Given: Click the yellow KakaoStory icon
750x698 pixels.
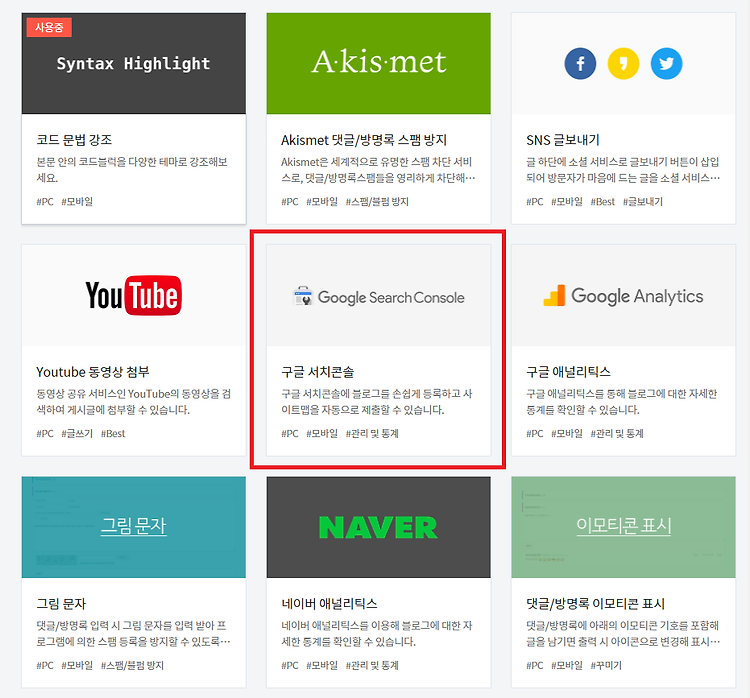Looking at the screenshot, I should point(623,63).
